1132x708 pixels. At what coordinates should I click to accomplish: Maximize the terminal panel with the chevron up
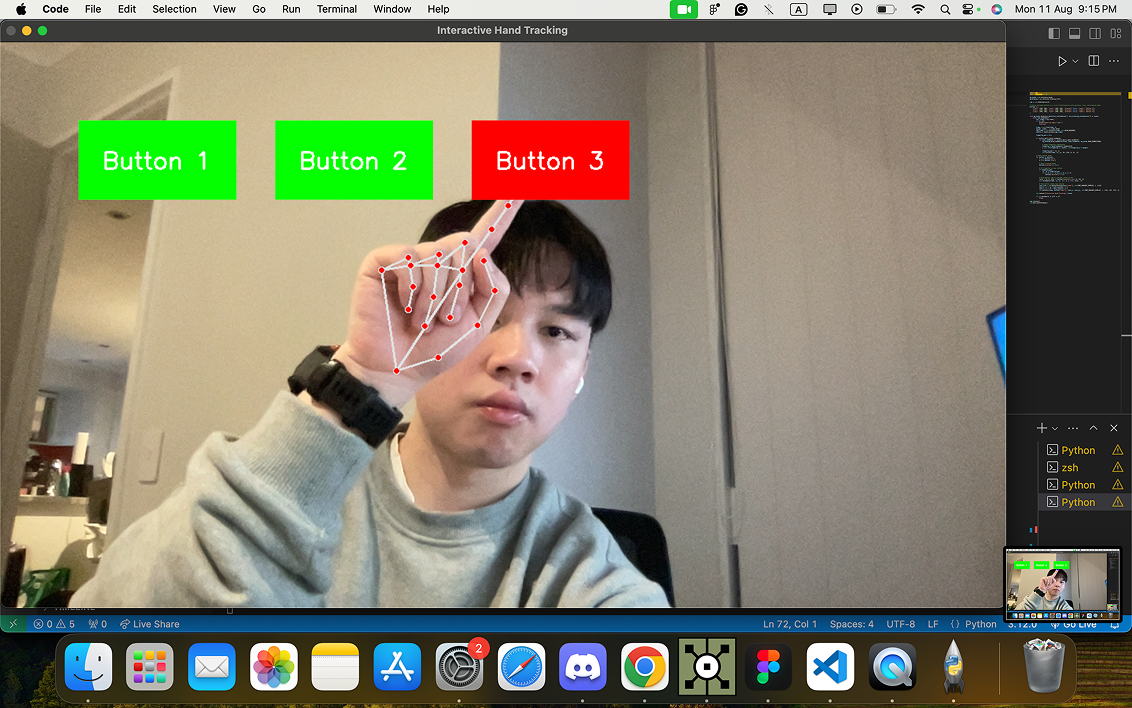coord(1093,428)
